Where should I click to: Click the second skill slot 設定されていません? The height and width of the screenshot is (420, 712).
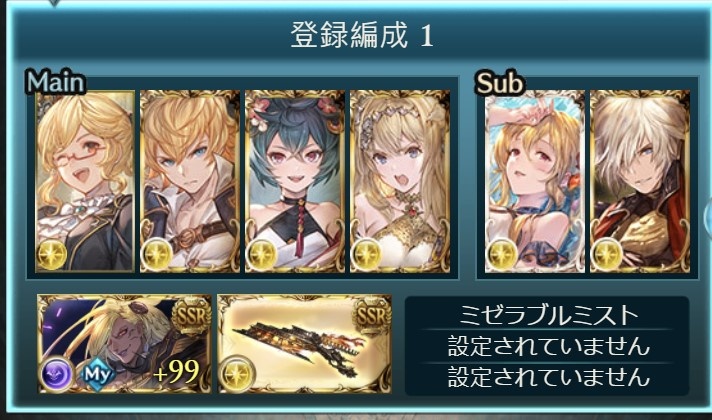click(x=547, y=346)
